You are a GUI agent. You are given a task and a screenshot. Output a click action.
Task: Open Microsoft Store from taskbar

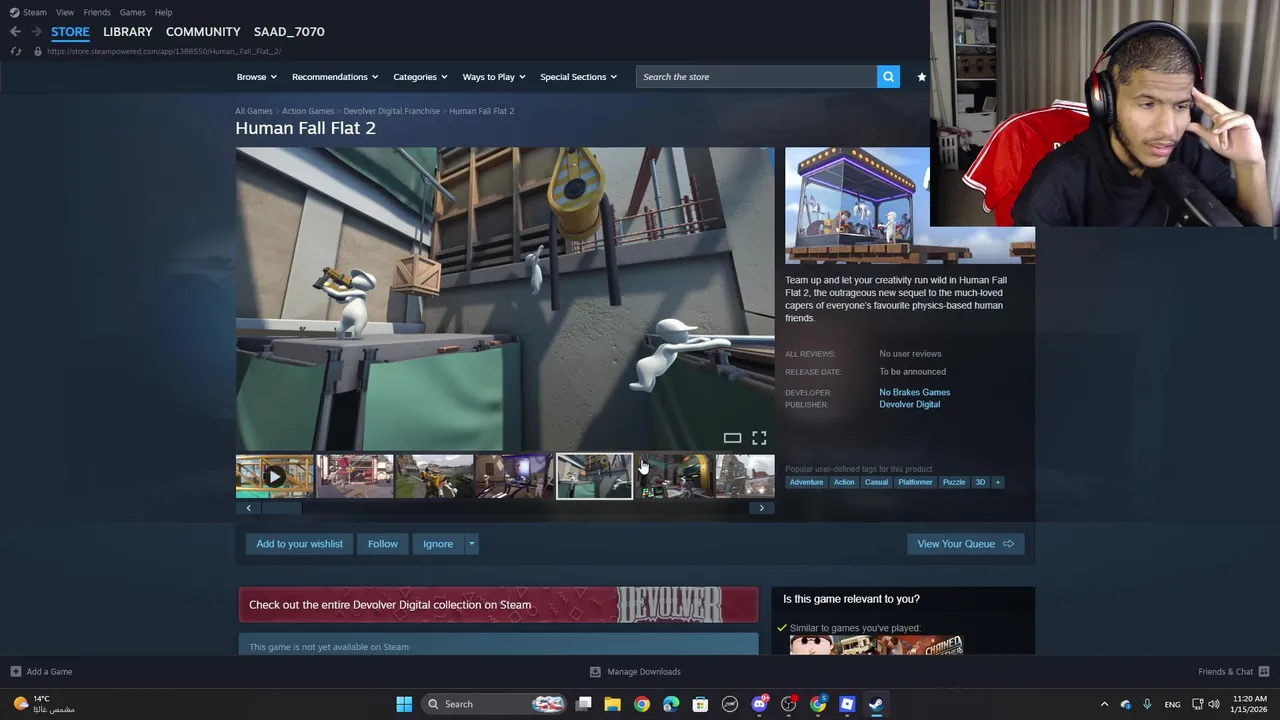pos(700,704)
